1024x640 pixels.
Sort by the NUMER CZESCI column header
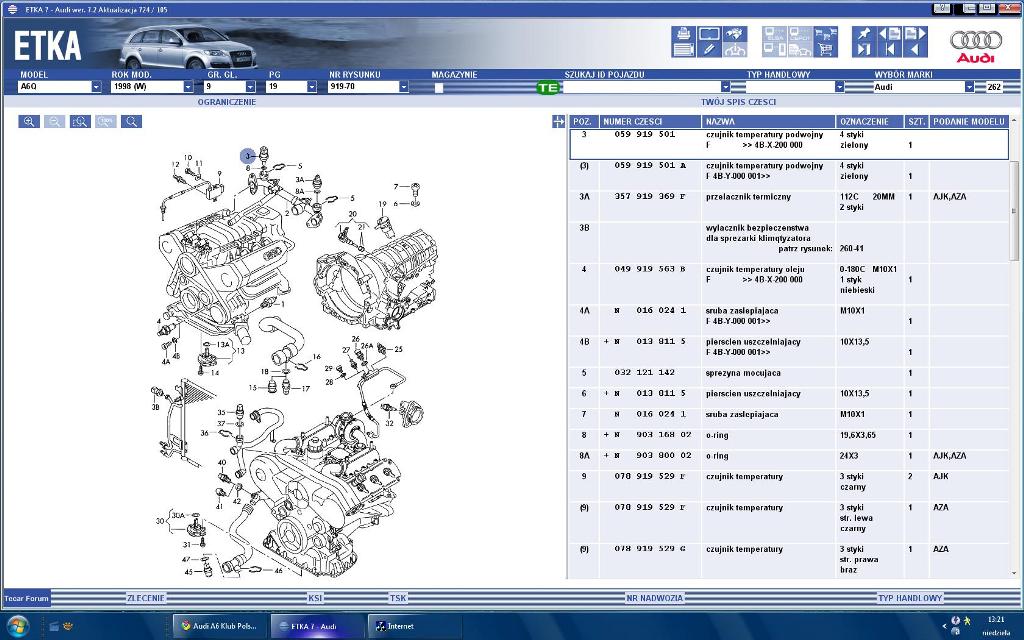pos(650,121)
